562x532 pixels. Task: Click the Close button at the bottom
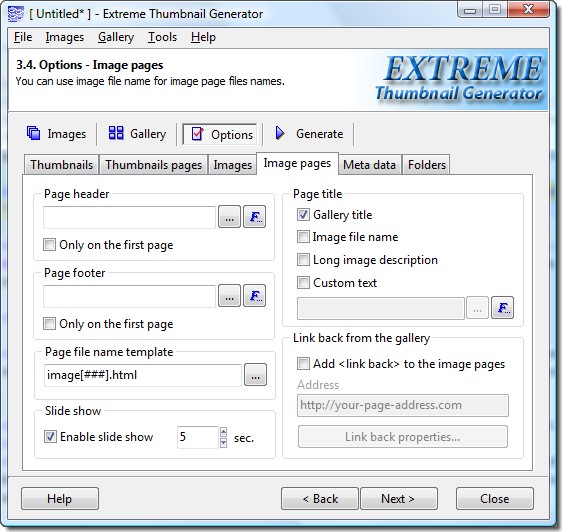[495, 499]
